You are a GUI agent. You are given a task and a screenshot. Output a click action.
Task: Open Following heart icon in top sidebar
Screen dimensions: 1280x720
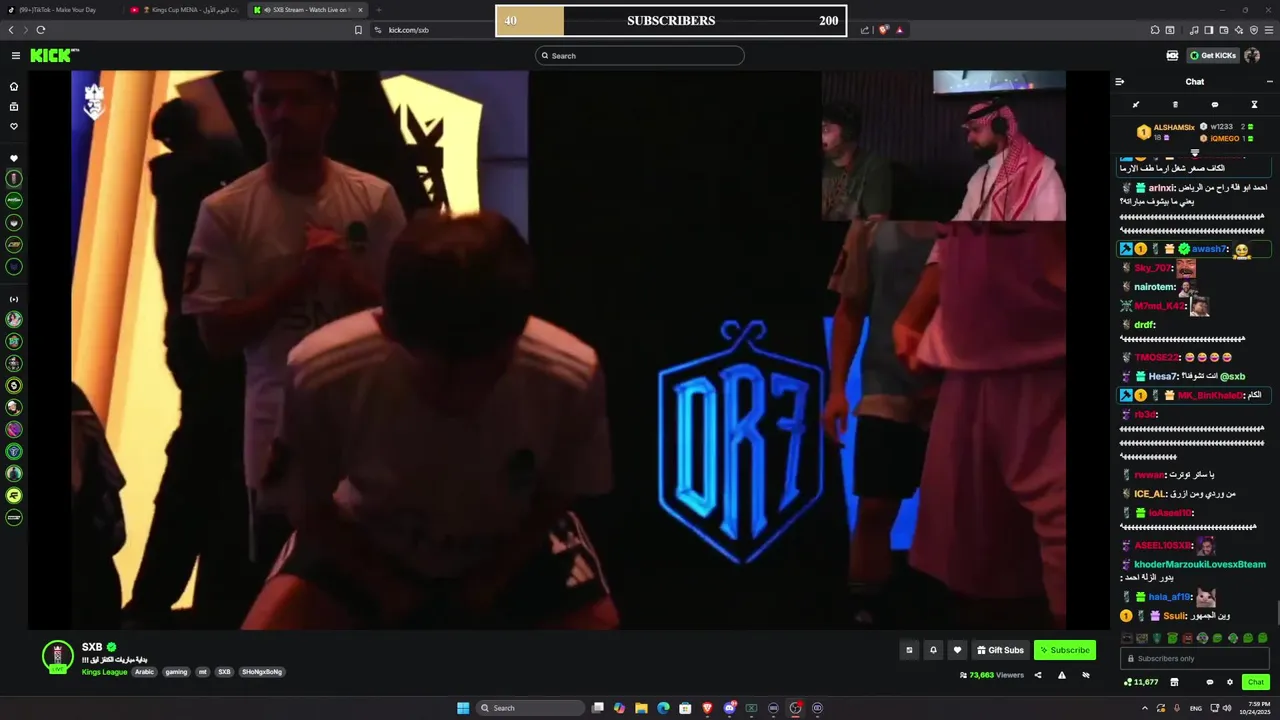14,127
